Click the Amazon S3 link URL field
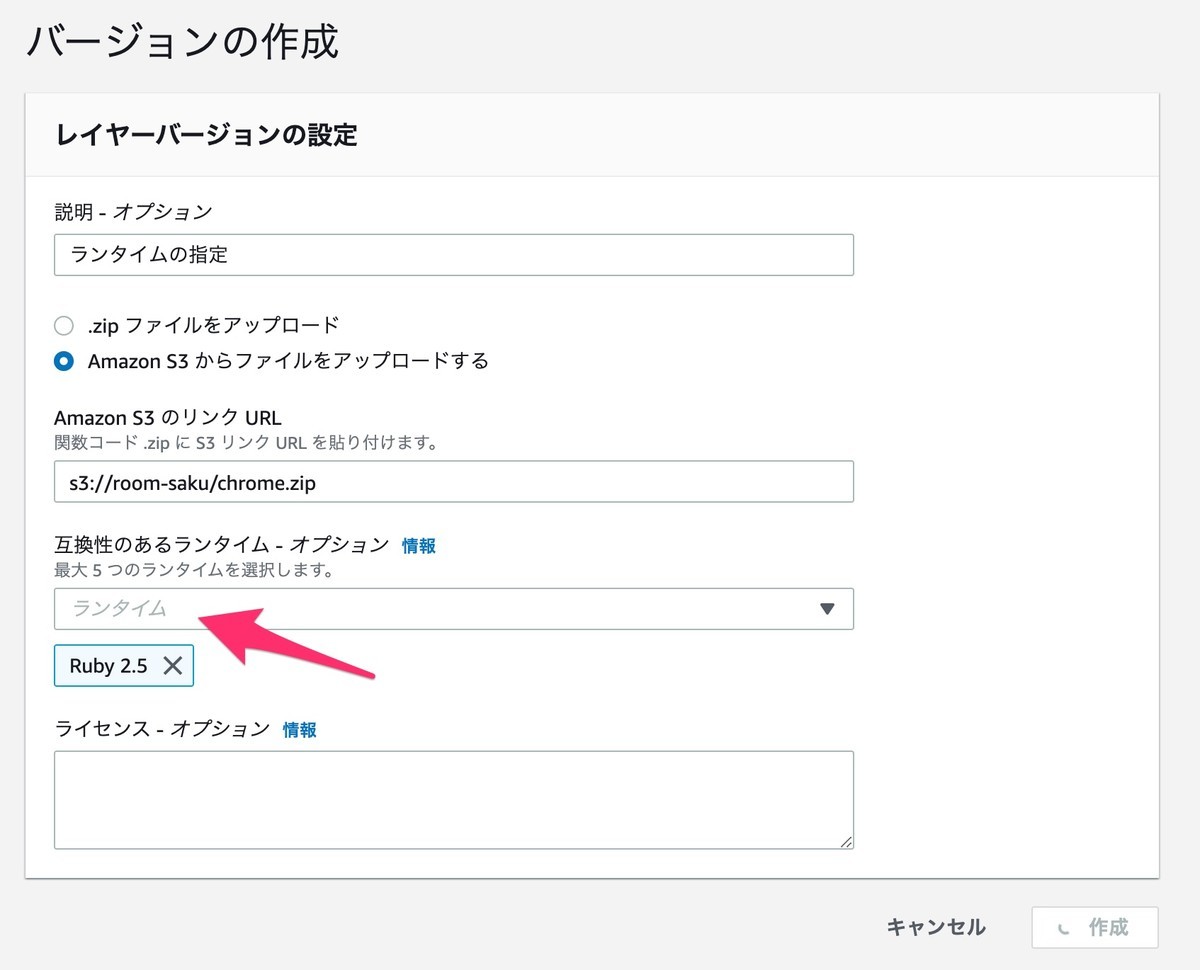 coord(454,482)
